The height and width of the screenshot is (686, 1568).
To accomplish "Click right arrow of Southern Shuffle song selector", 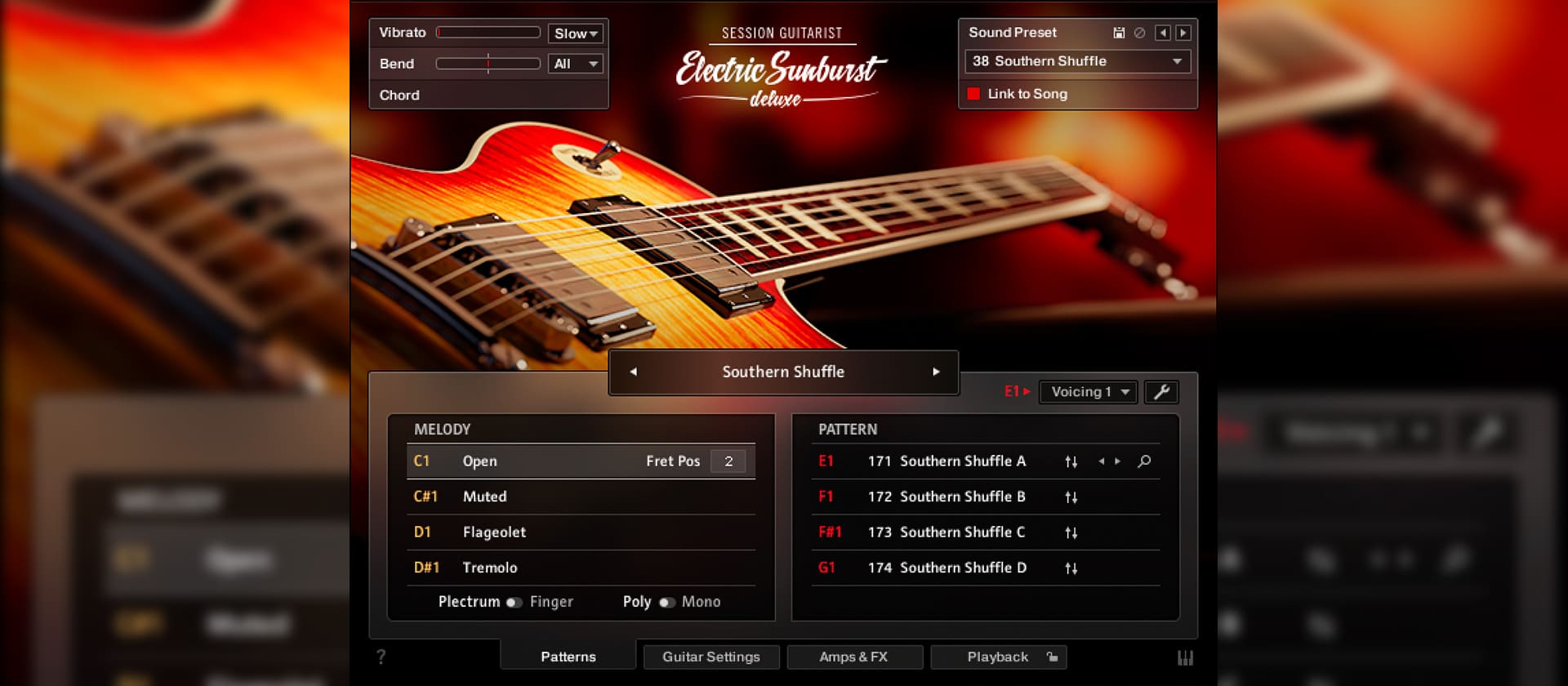I will [936, 372].
